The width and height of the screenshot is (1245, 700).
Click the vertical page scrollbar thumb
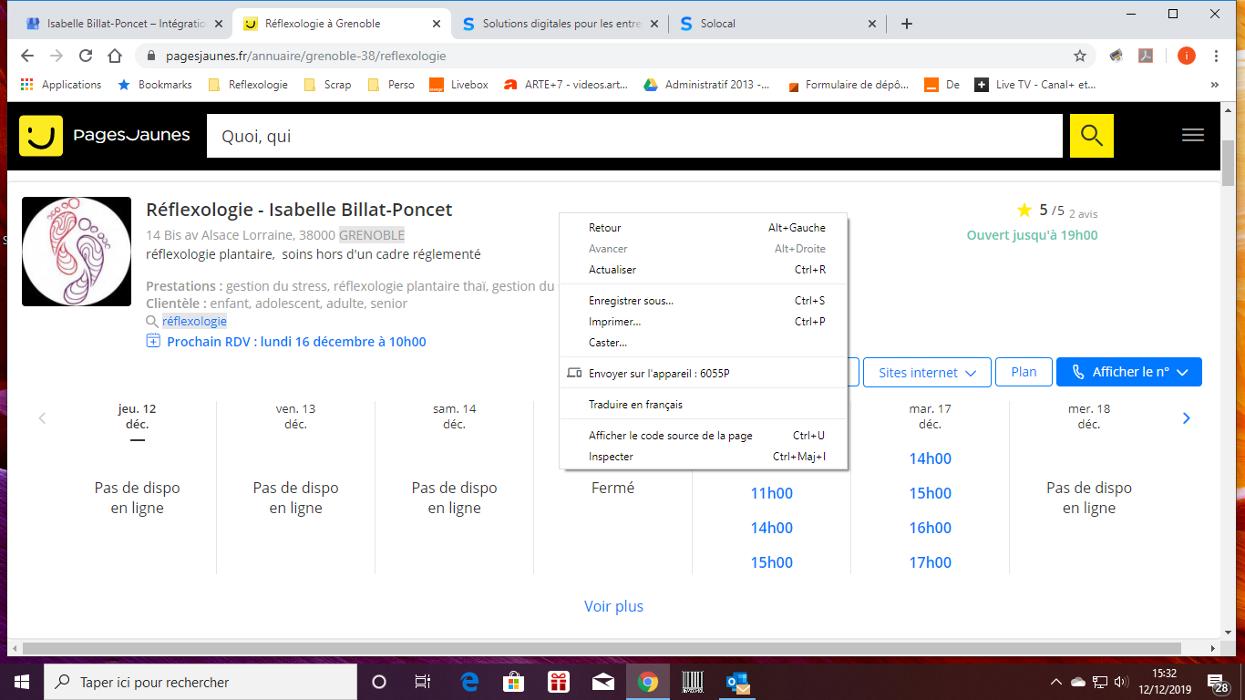click(1228, 164)
